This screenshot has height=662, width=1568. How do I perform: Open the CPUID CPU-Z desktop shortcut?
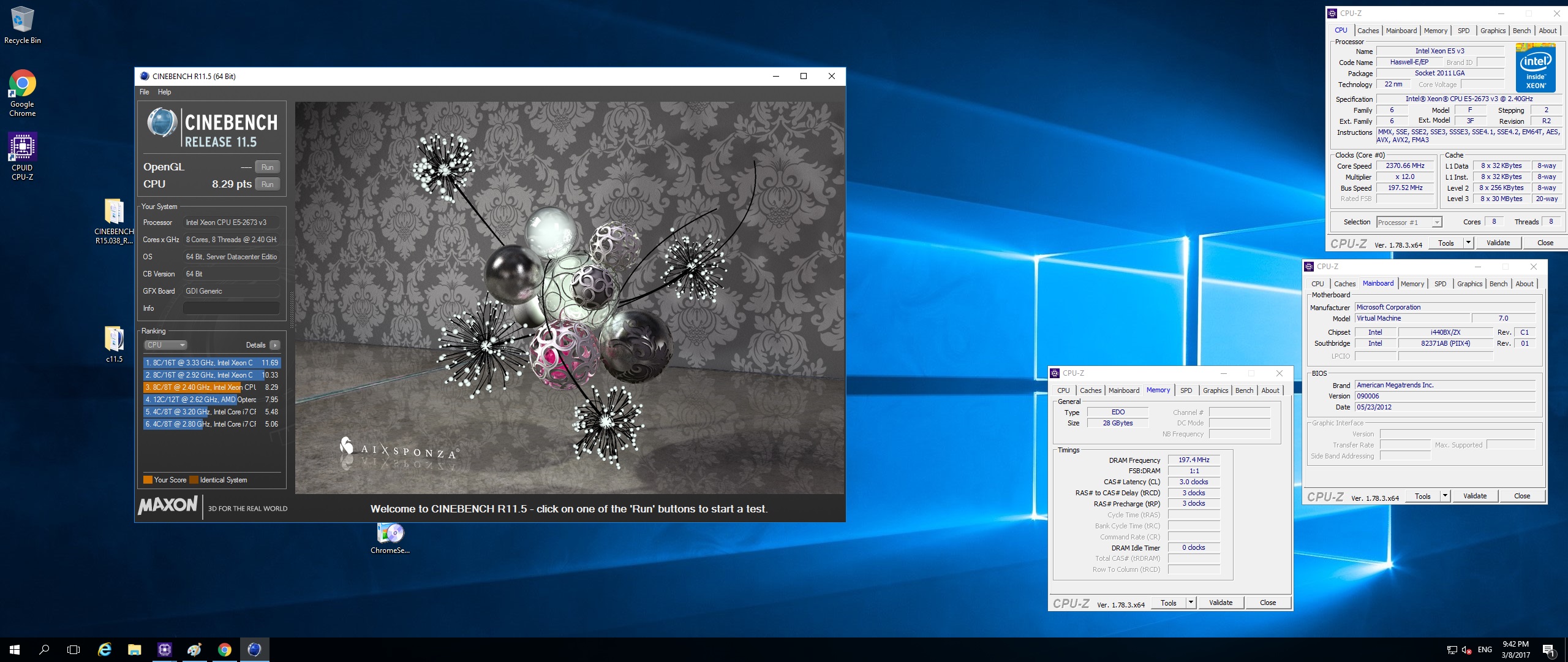22,156
